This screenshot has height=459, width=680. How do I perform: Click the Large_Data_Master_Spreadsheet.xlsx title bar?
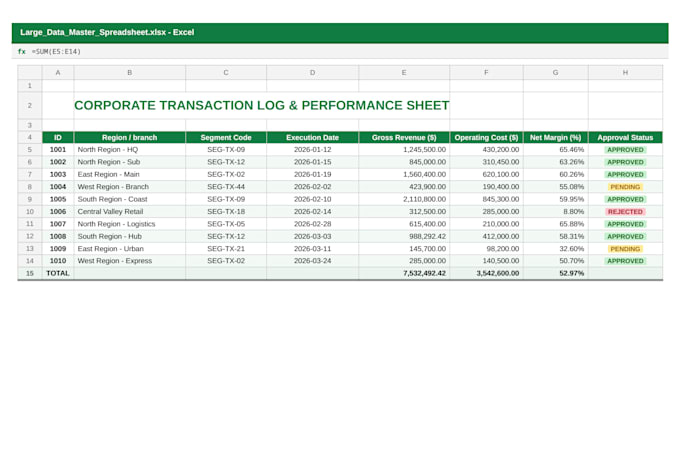click(340, 33)
